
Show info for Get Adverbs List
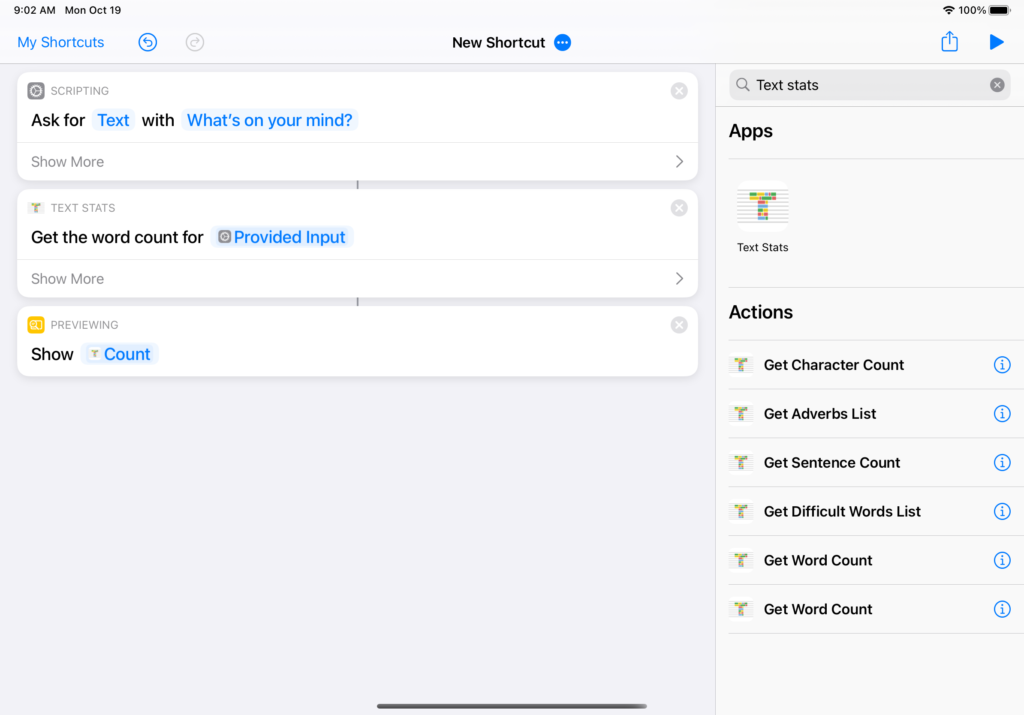1002,414
